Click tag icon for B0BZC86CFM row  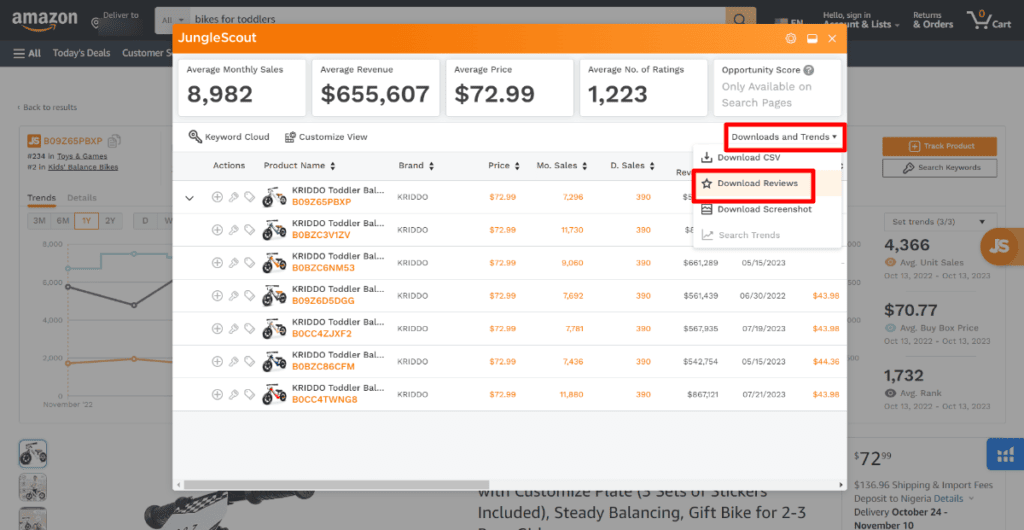coord(249,361)
